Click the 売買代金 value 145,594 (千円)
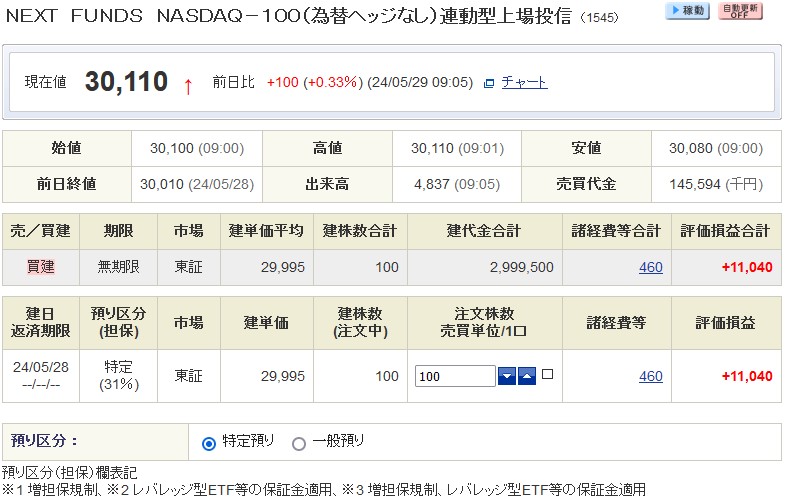 coord(716,184)
